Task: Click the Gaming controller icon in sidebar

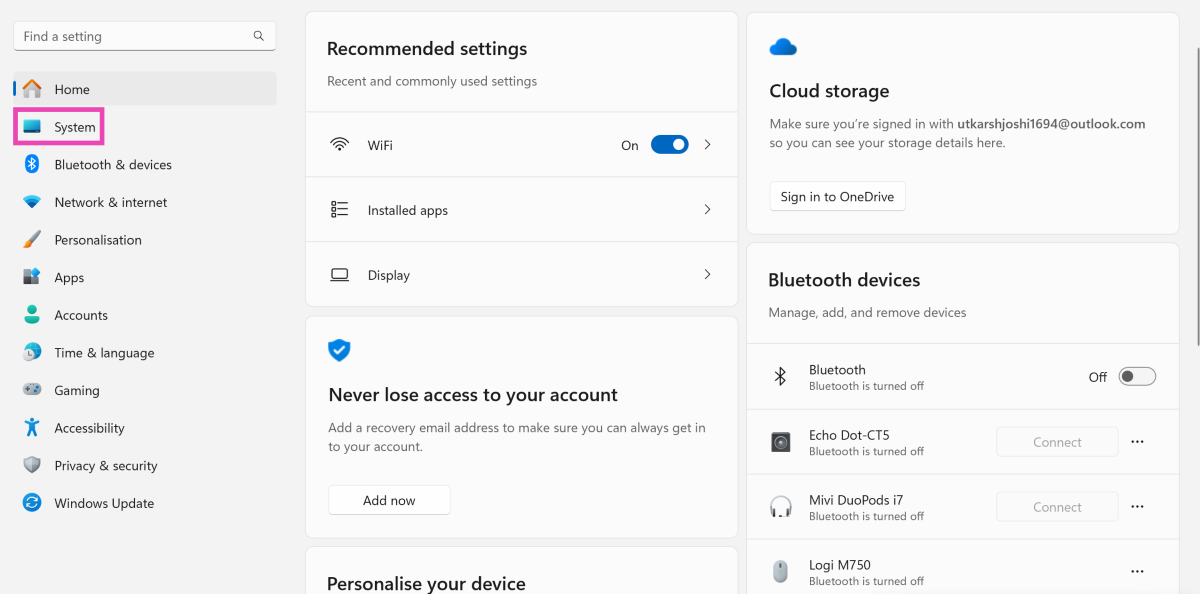Action: click(32, 390)
